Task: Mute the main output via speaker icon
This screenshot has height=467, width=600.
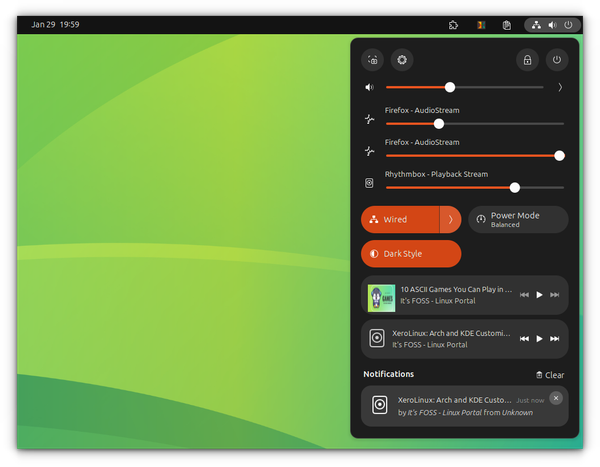Action: point(369,87)
